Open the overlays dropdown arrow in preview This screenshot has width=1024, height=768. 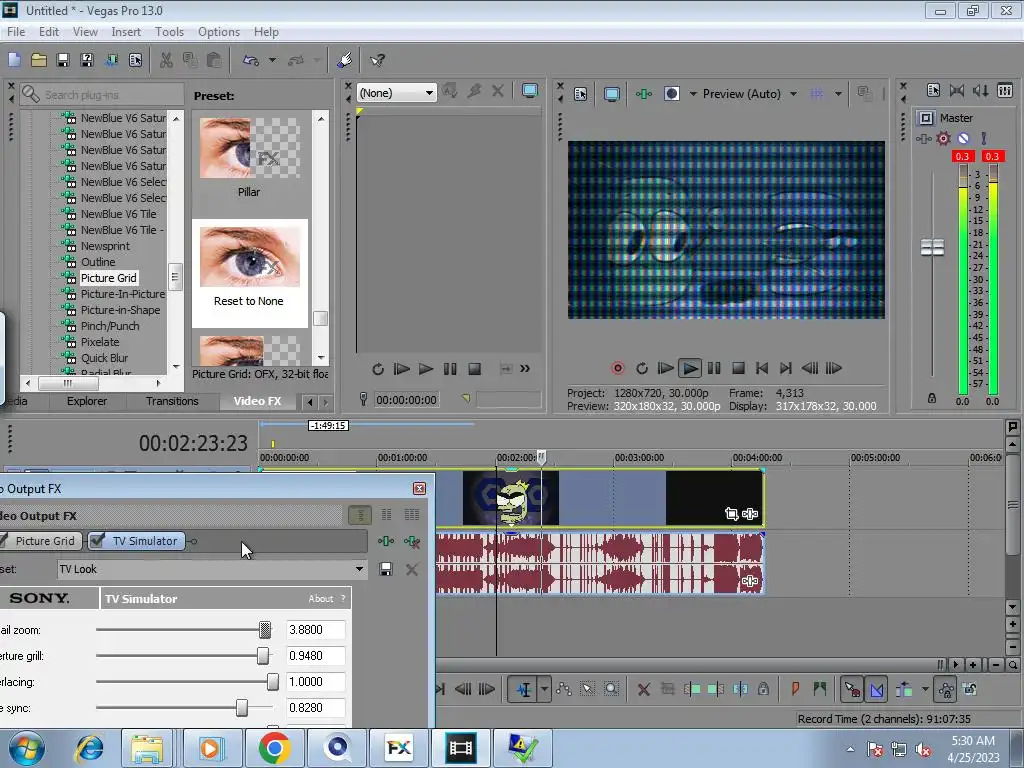[x=839, y=94]
